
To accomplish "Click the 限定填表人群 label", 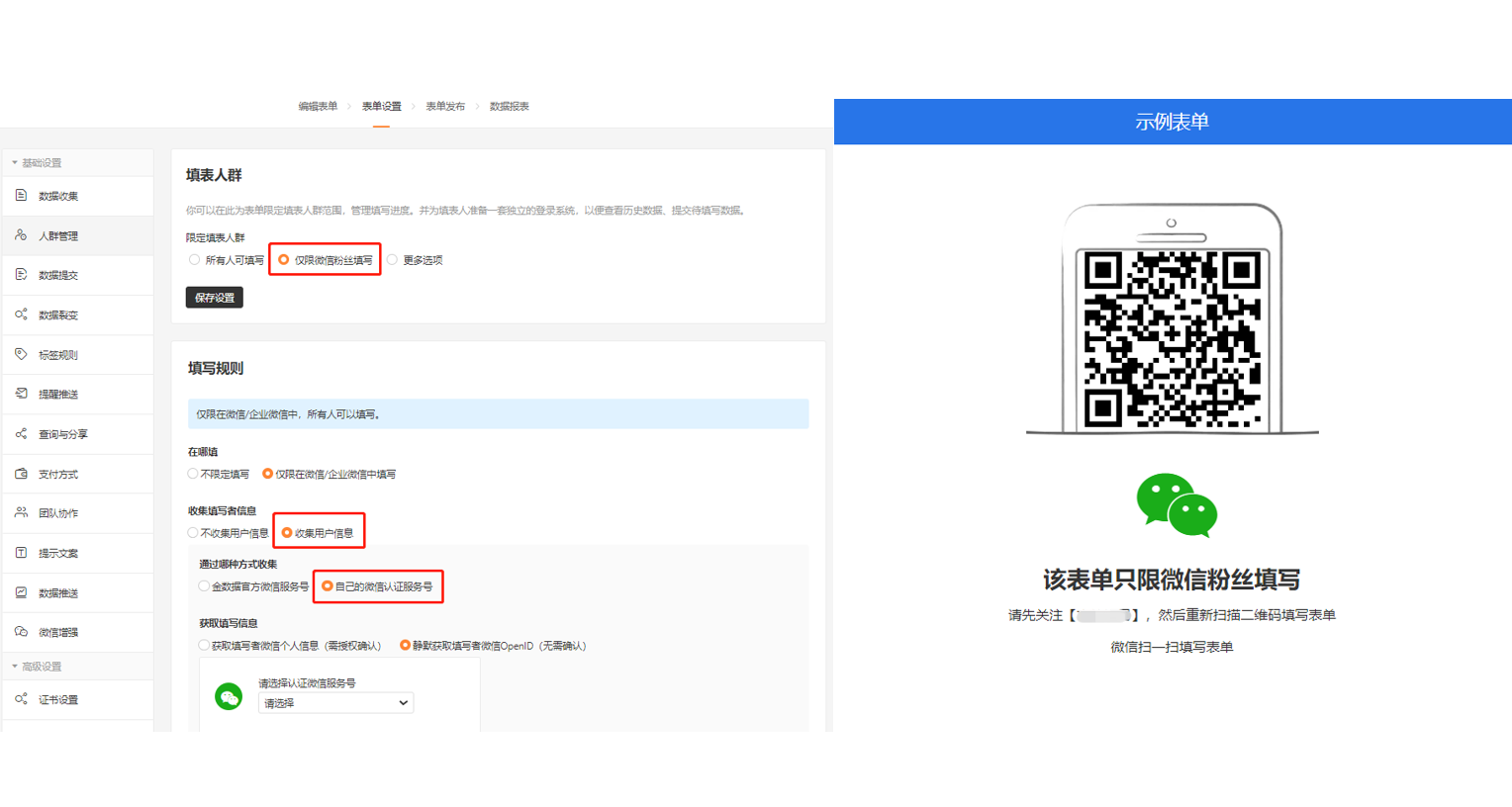I will click(x=216, y=238).
